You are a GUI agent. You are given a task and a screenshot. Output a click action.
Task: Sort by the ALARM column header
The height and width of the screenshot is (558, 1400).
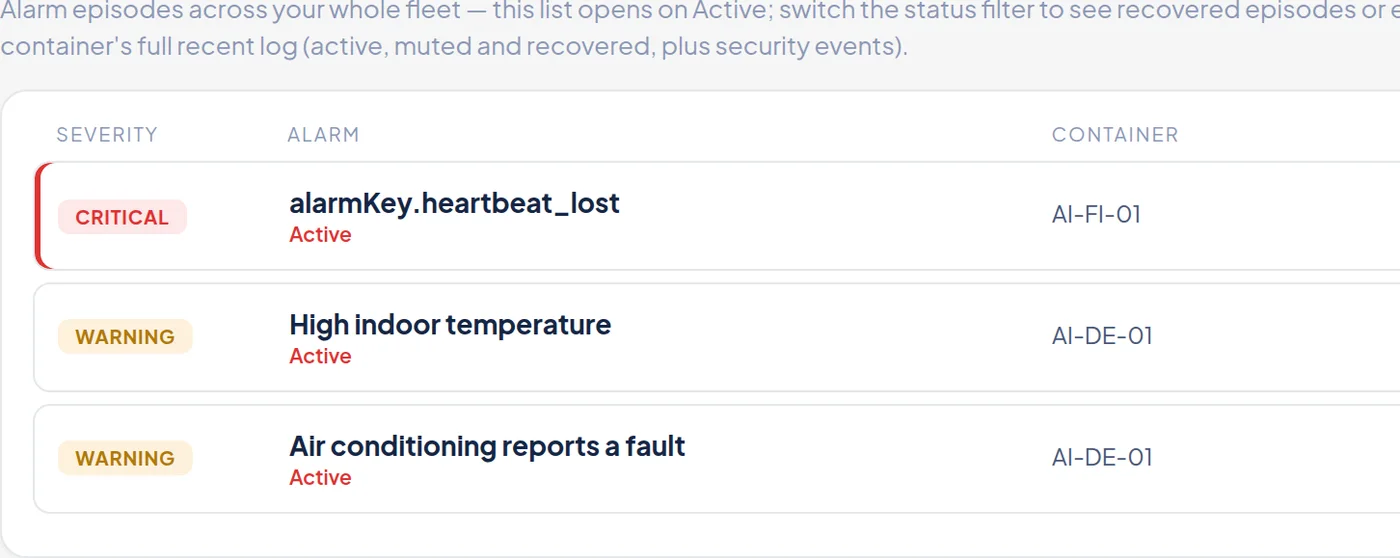tap(323, 134)
